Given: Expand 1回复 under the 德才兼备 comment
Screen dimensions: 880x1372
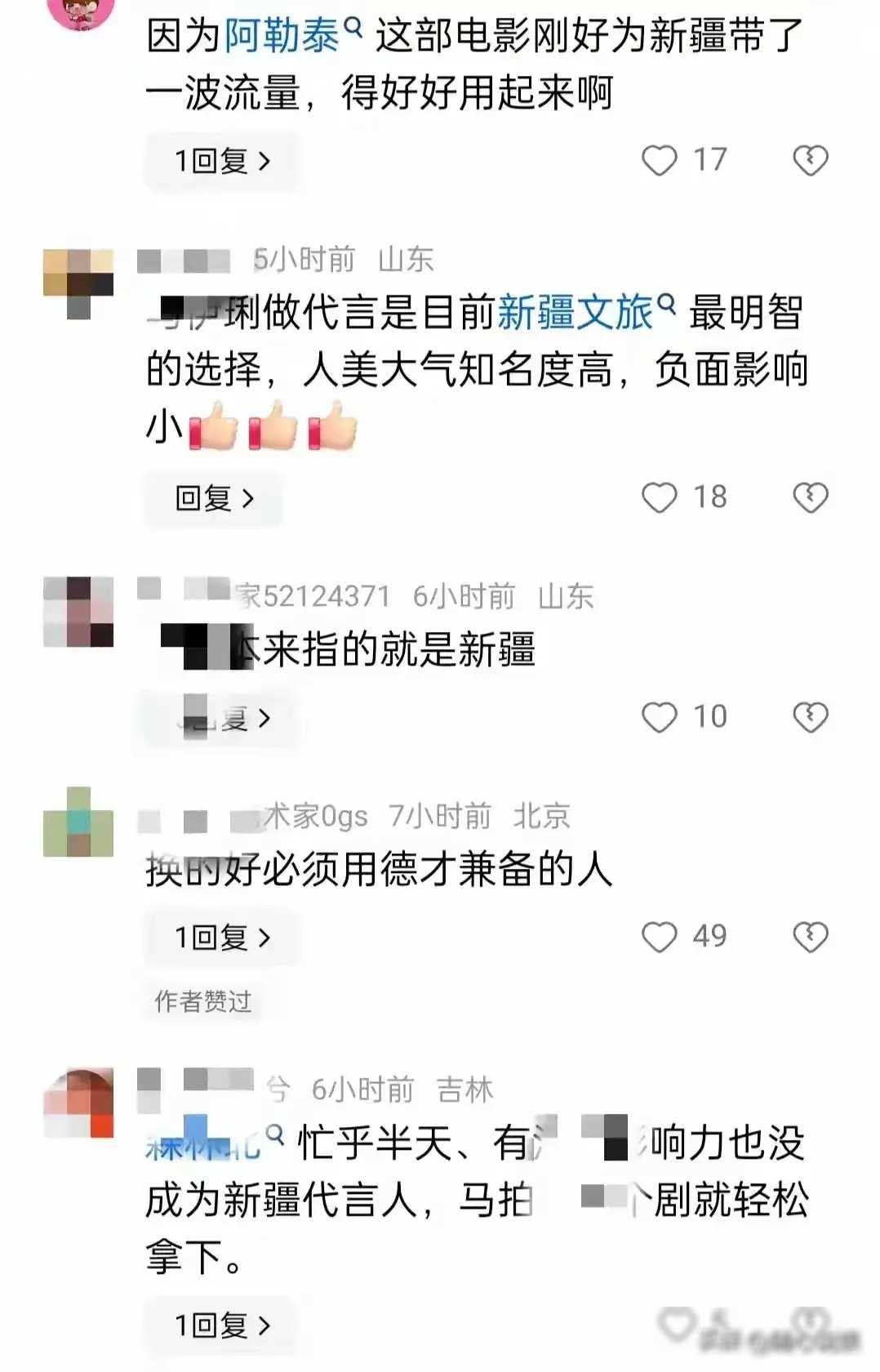Looking at the screenshot, I should (x=222, y=938).
